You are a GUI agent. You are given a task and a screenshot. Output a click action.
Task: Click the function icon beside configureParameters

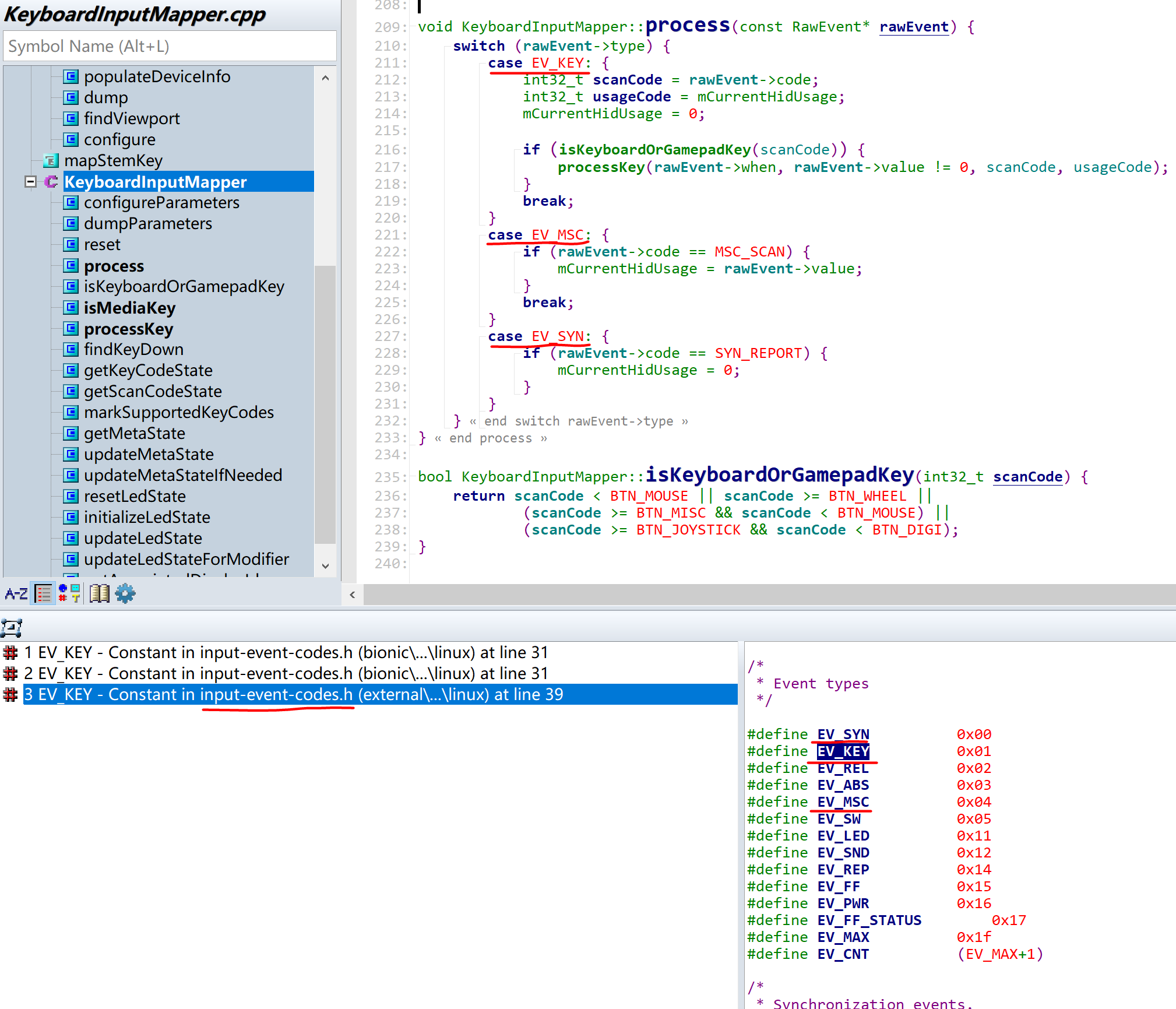click(71, 202)
